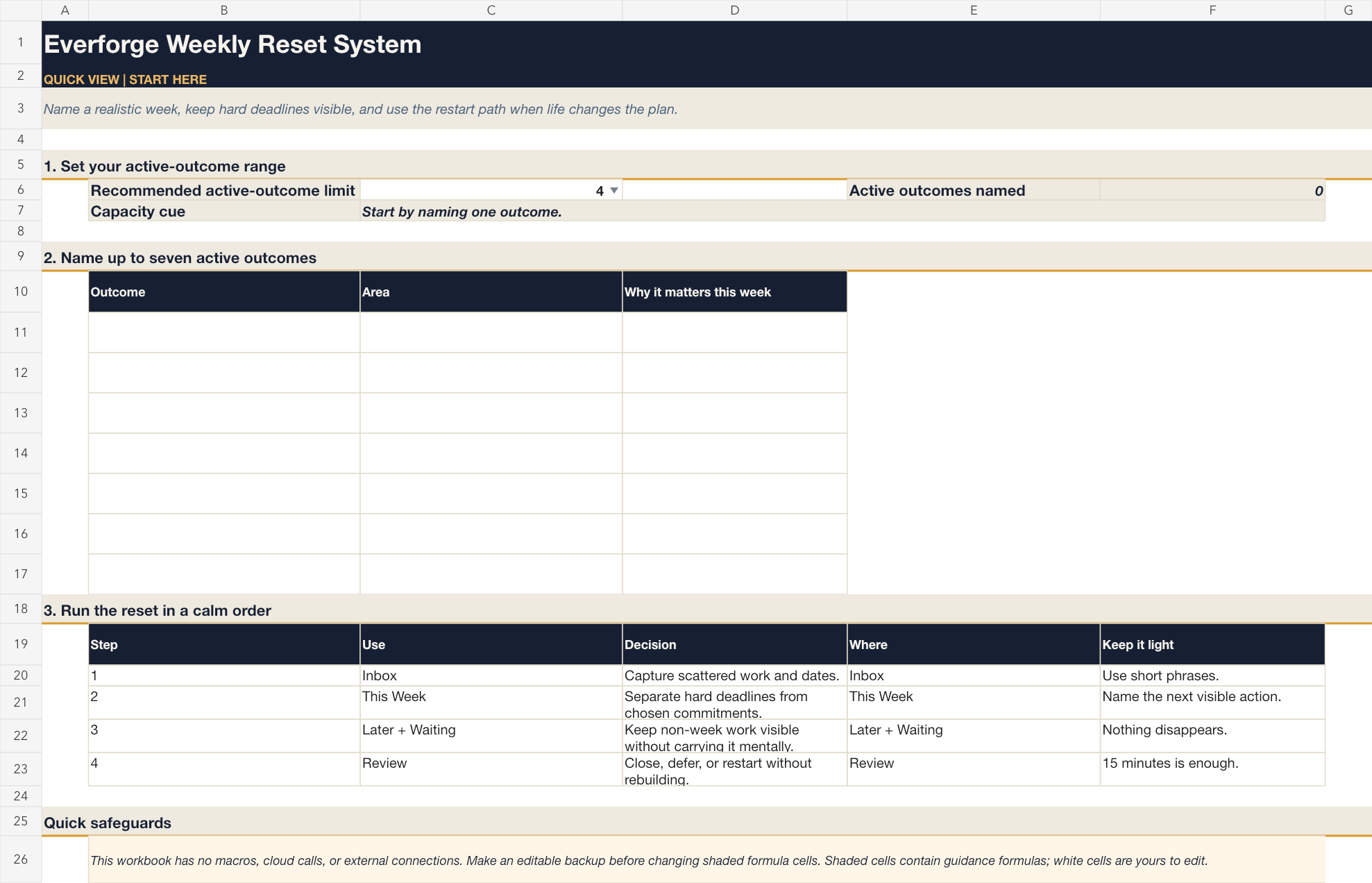Click 'Review' in the Where column
Viewport: 1372px width, 883px height.
point(974,769)
